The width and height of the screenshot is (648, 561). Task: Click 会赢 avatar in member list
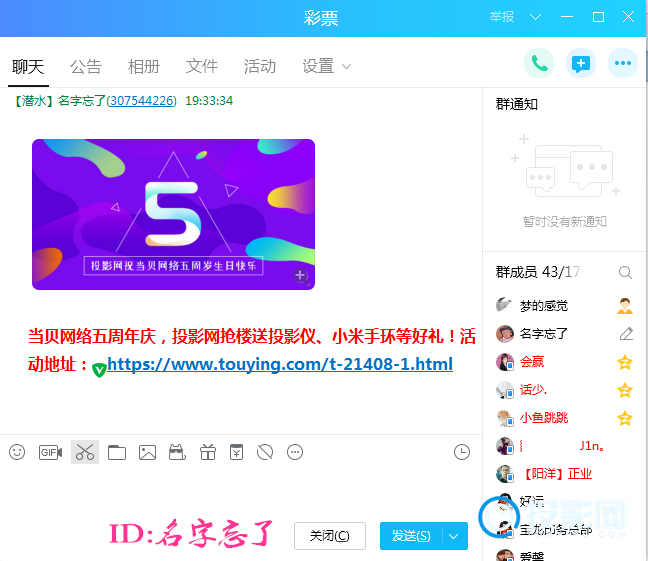(x=505, y=362)
